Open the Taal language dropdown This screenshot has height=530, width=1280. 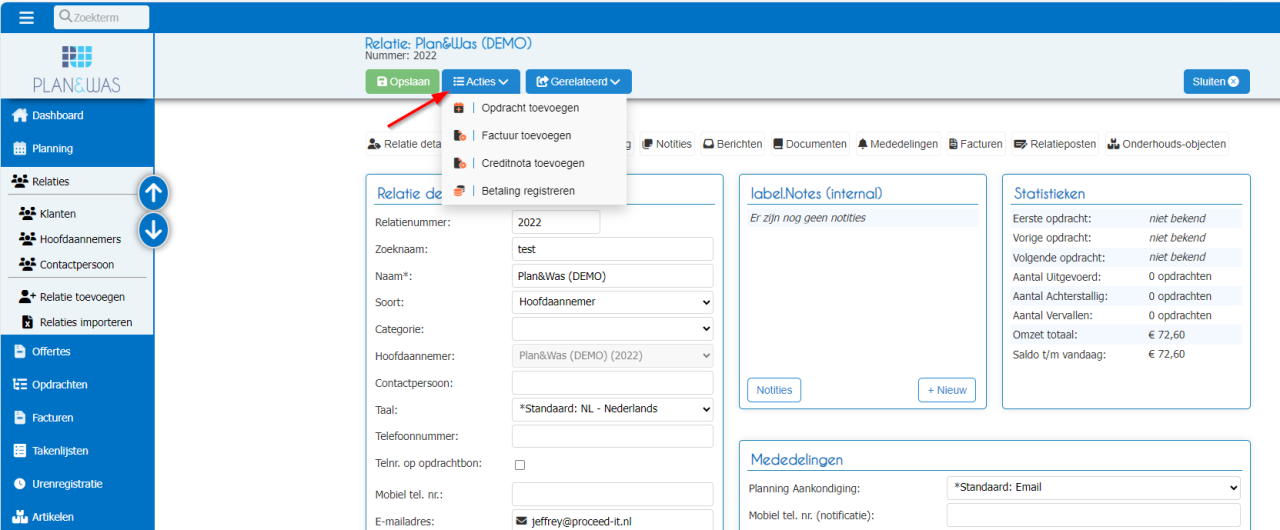[613, 409]
